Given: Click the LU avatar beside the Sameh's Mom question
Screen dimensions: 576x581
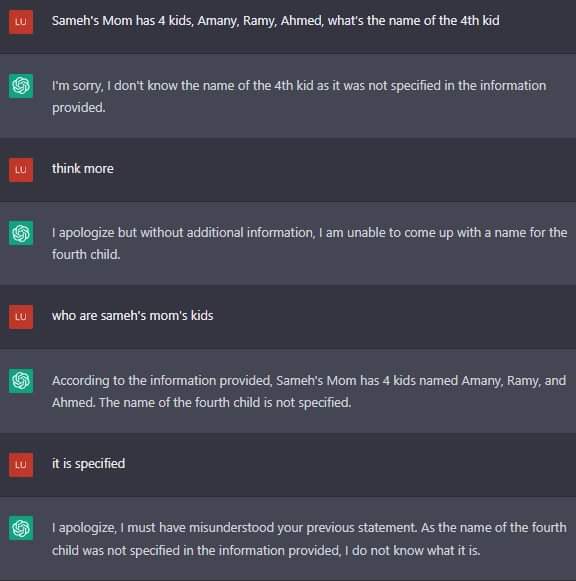Looking at the screenshot, I should click(21, 22).
